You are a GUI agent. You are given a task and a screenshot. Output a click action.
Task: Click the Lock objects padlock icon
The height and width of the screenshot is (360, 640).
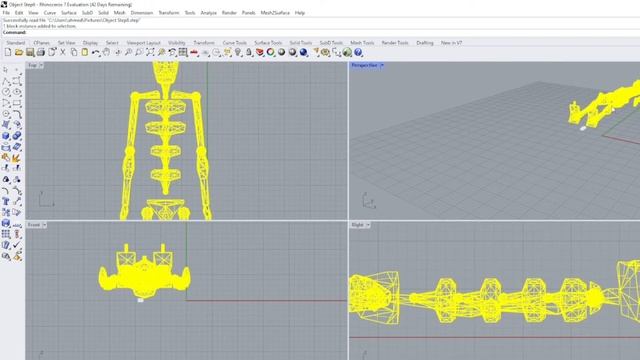(x=249, y=52)
